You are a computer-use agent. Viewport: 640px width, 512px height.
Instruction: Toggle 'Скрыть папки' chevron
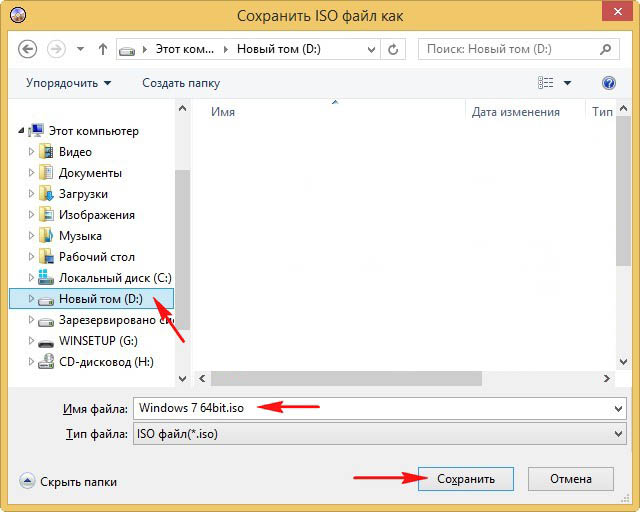click(x=27, y=481)
